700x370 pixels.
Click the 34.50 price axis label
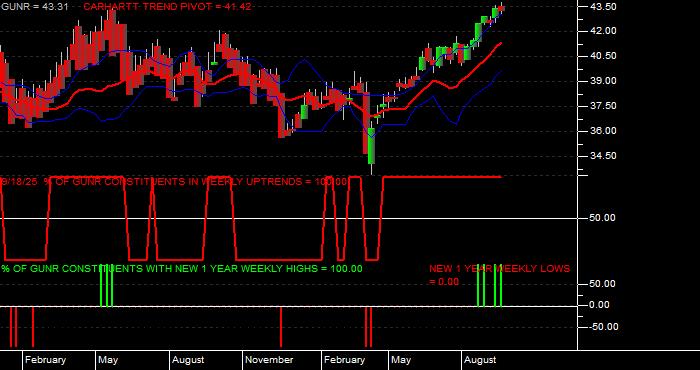[x=604, y=156]
